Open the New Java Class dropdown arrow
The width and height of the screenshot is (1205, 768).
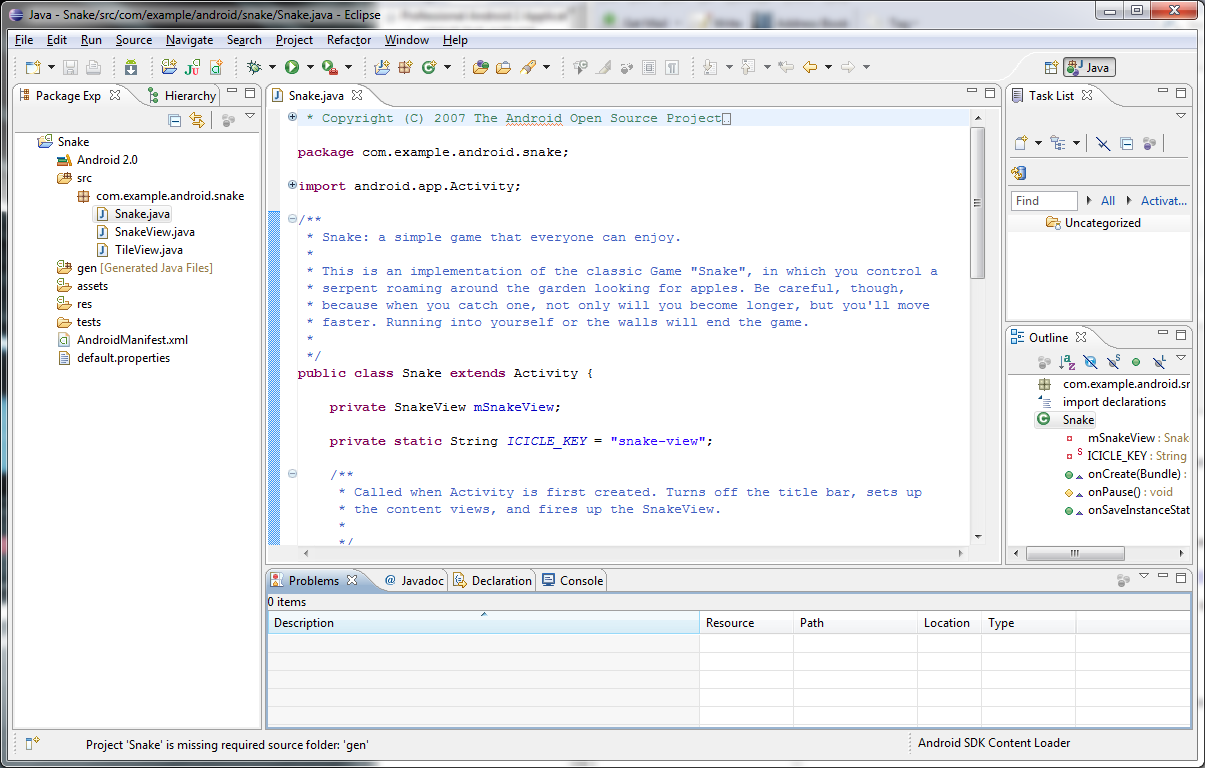(x=447, y=67)
